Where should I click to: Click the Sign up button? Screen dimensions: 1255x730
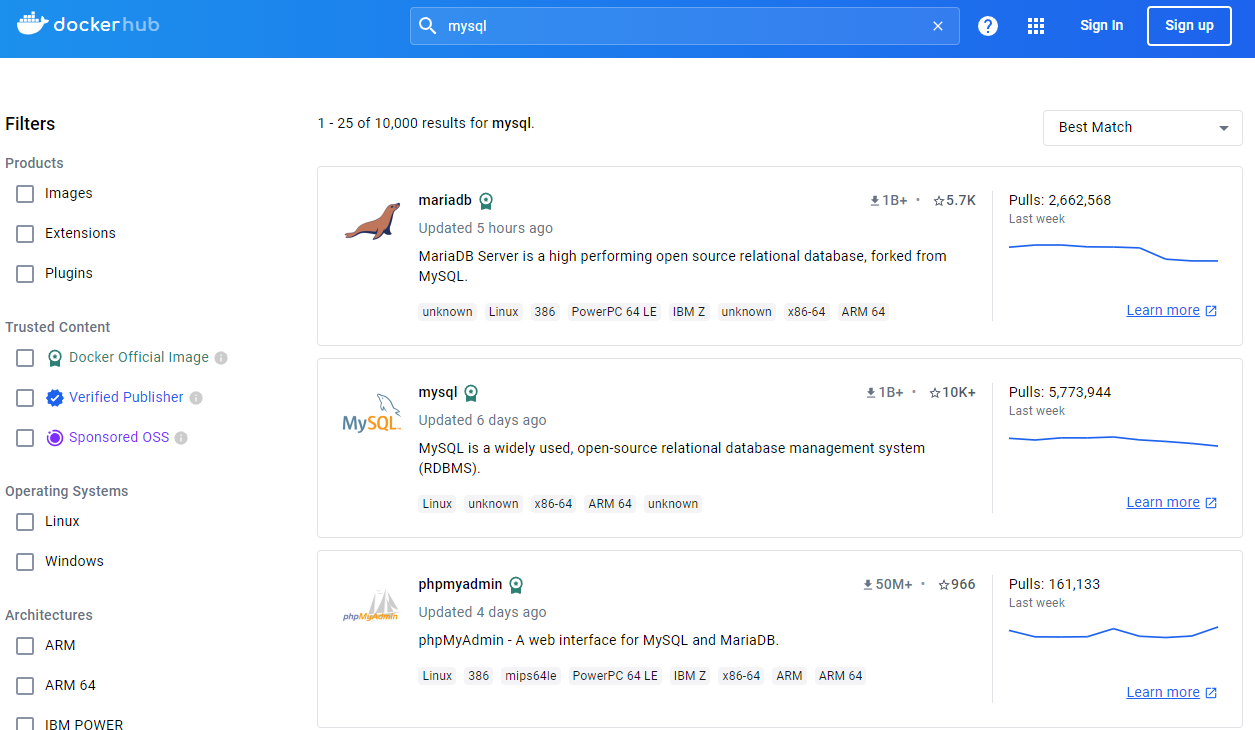tap(1189, 26)
